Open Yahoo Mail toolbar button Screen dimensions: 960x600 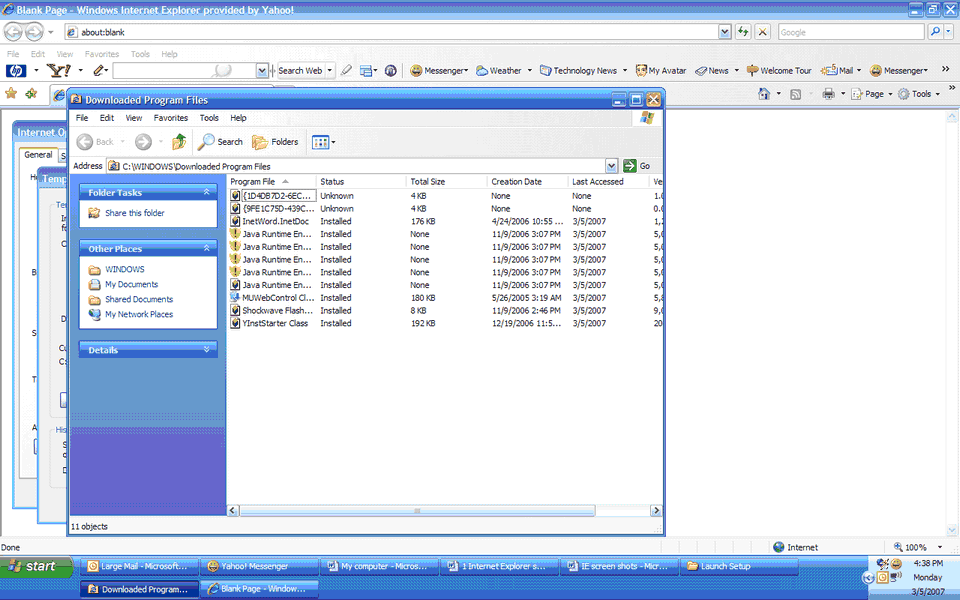pos(837,70)
